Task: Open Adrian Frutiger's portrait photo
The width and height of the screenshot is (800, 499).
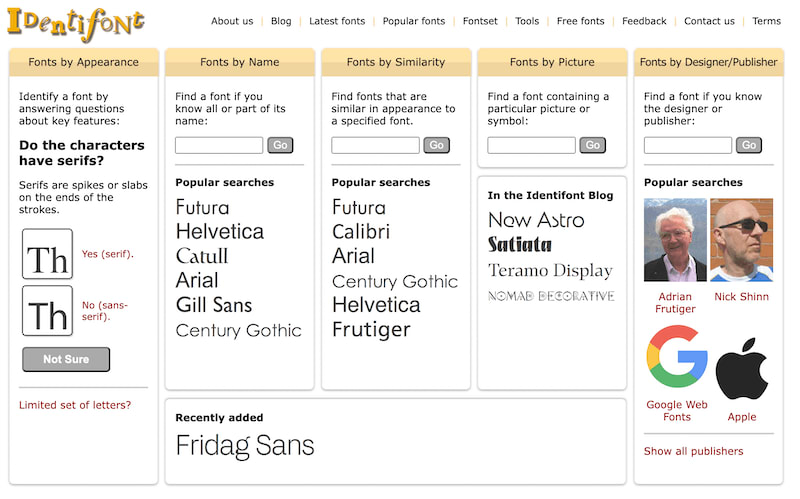Action: coord(675,240)
